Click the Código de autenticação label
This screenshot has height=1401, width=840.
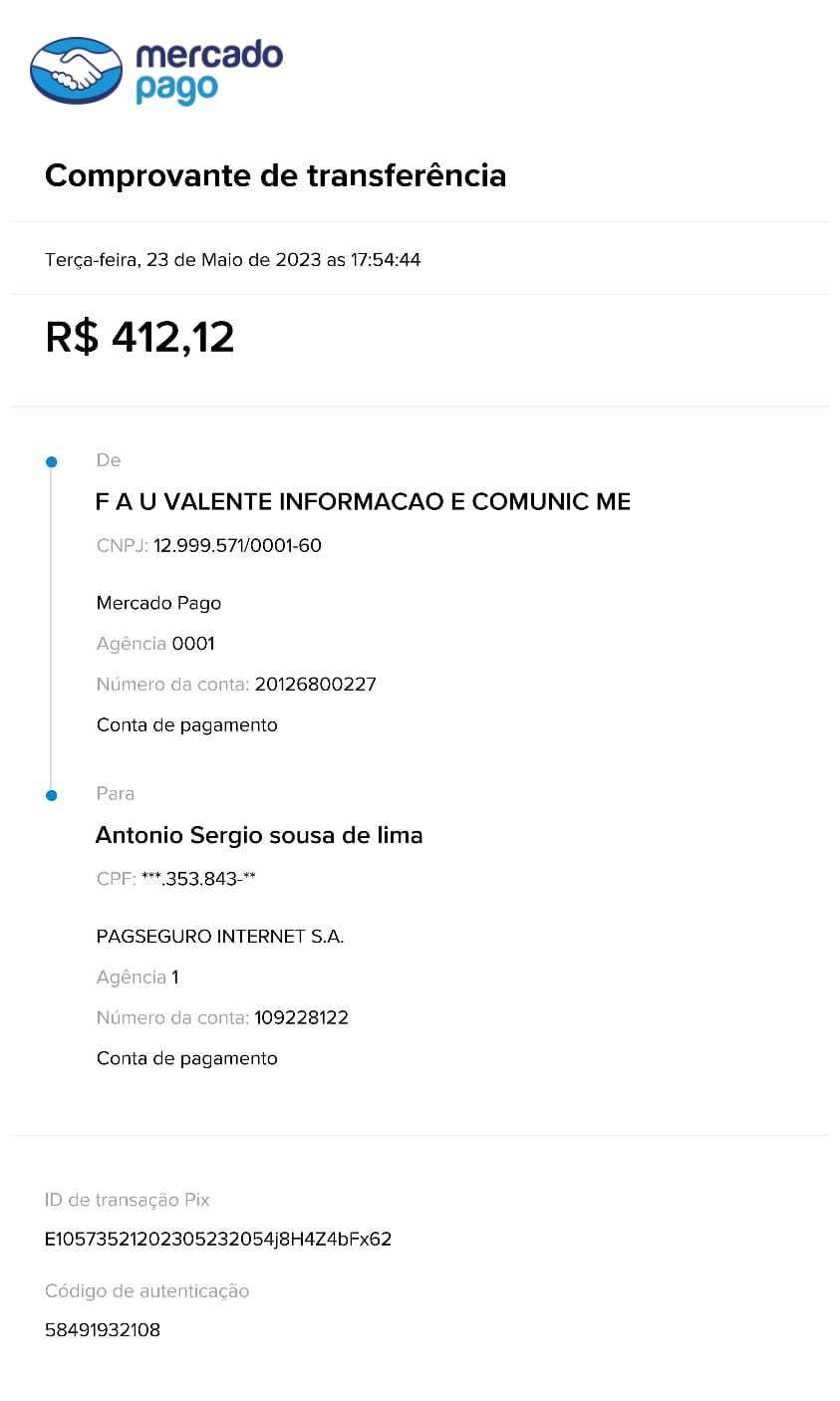[x=147, y=1291]
